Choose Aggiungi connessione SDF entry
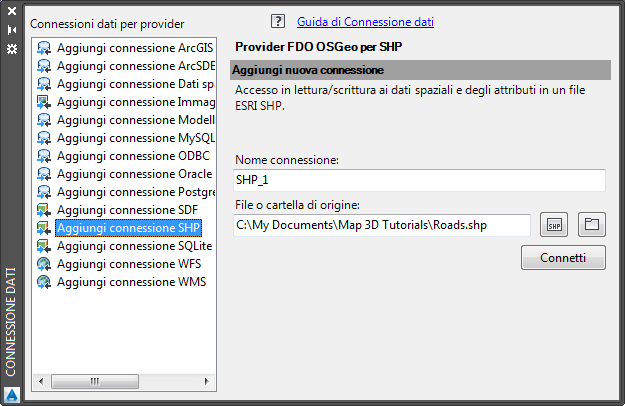The image size is (625, 406). [x=127, y=210]
